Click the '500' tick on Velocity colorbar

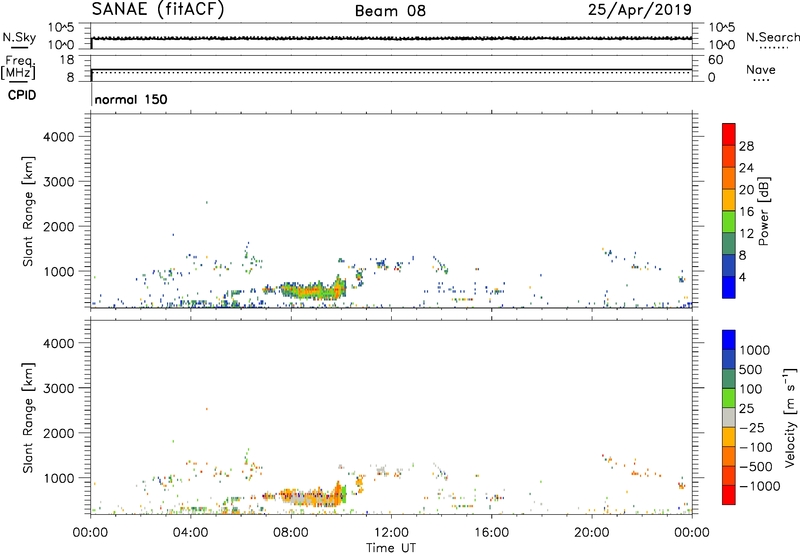pyautogui.click(x=751, y=369)
